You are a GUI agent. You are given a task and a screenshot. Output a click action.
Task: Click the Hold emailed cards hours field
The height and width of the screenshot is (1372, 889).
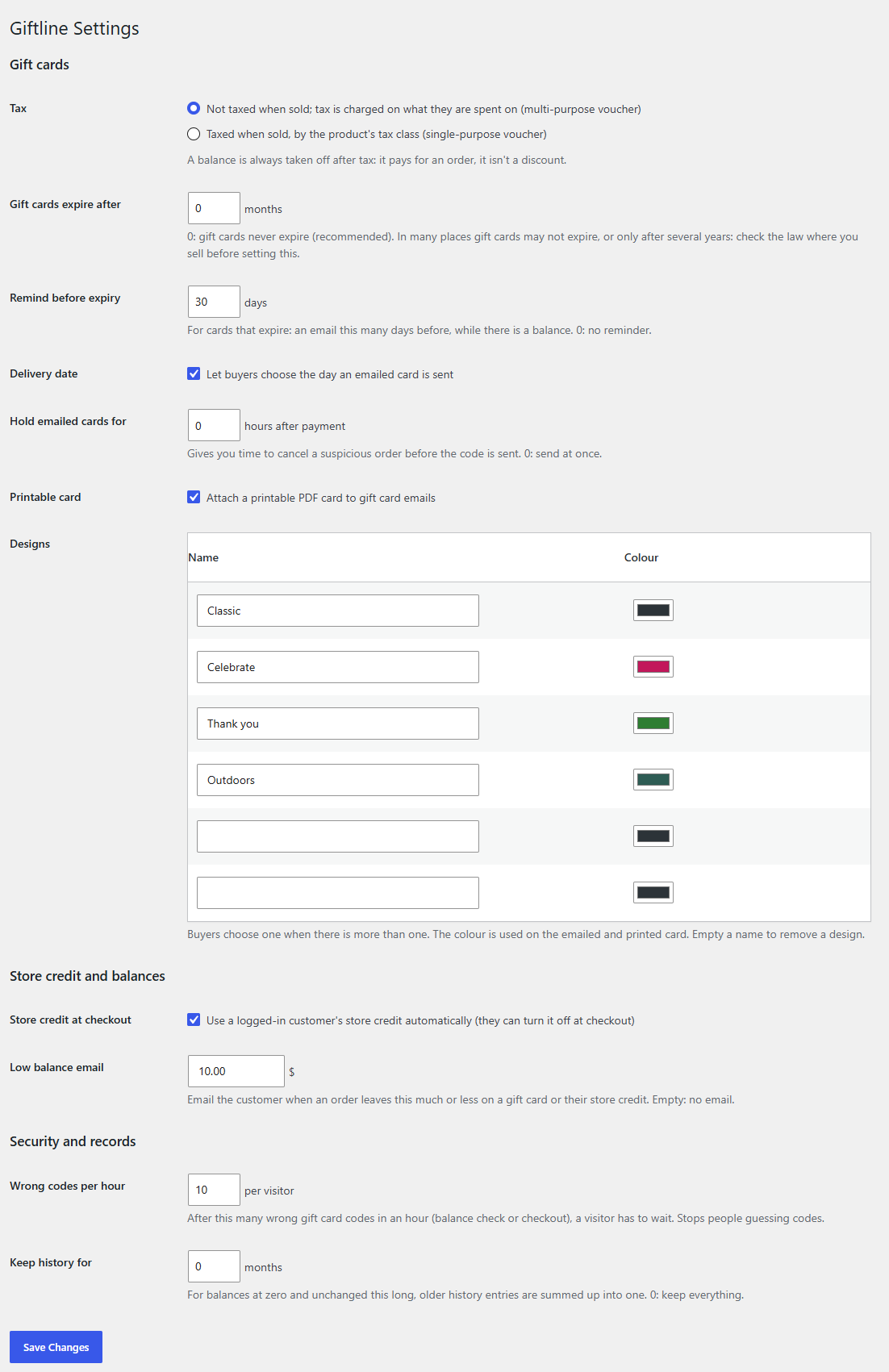point(214,425)
